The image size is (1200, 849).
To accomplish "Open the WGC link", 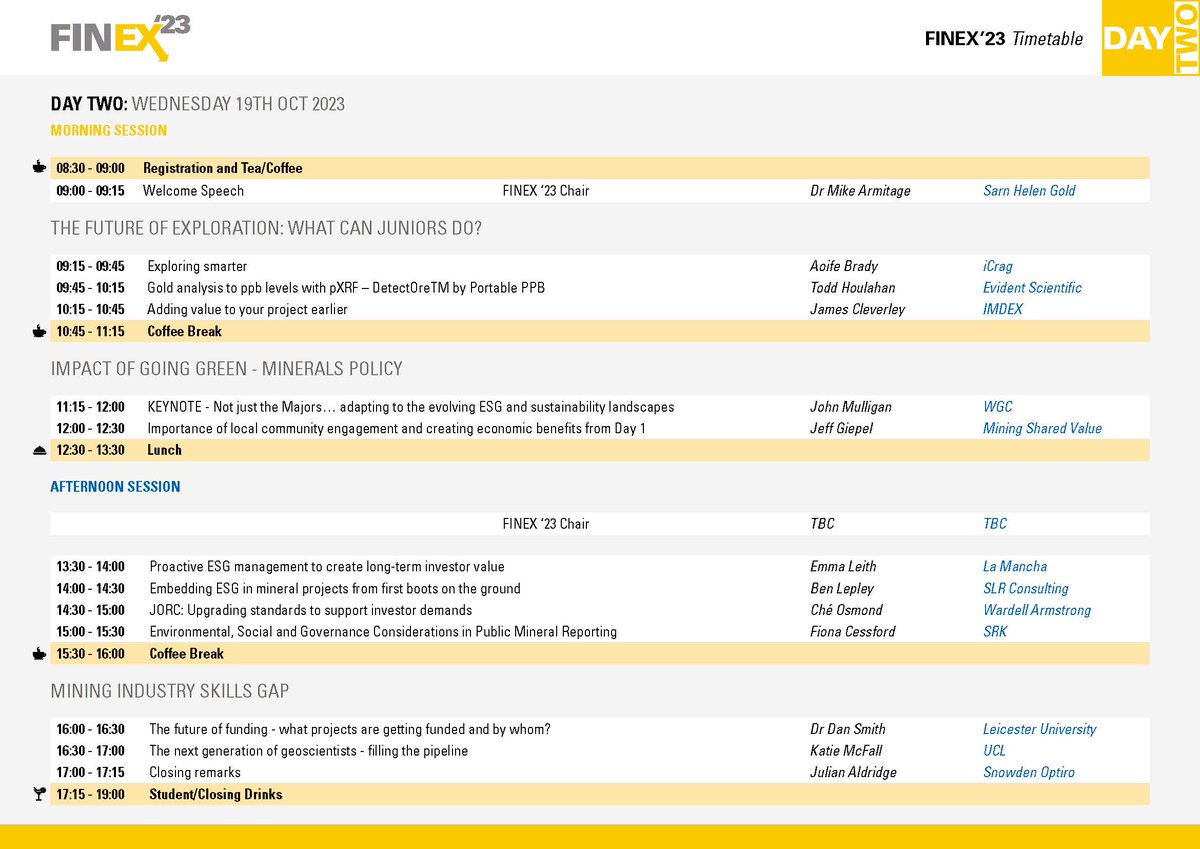I will pyautogui.click(x=998, y=407).
